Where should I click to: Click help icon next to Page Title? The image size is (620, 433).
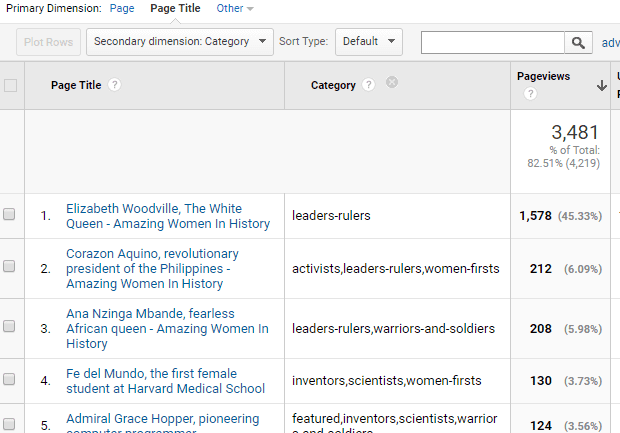pos(114,85)
